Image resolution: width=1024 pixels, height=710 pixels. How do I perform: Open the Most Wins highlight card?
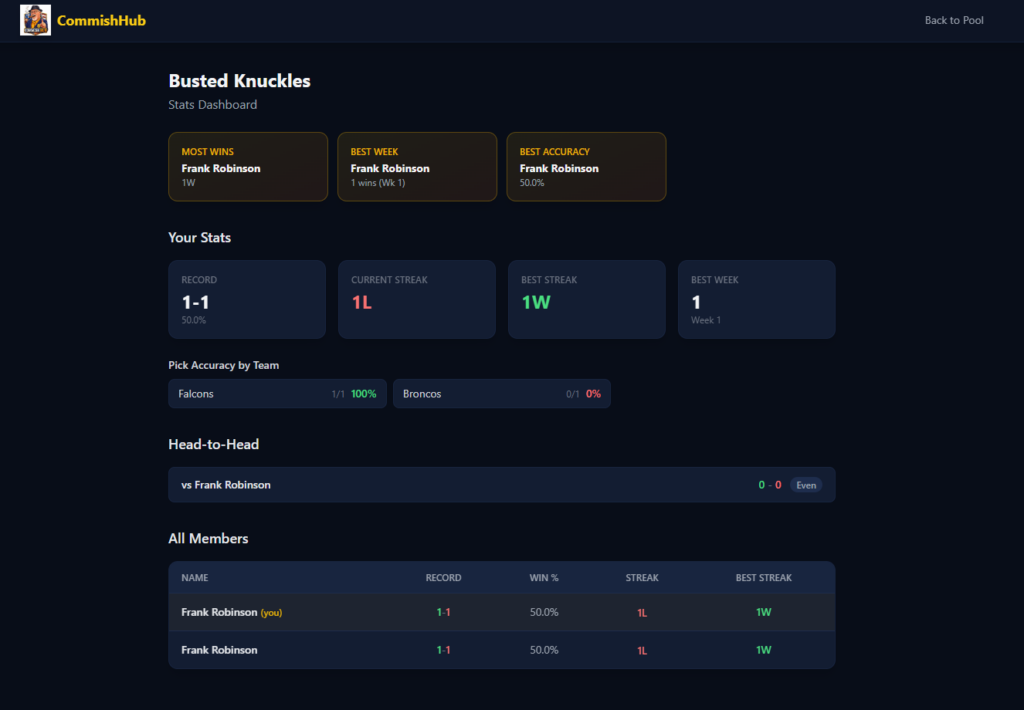pos(248,167)
